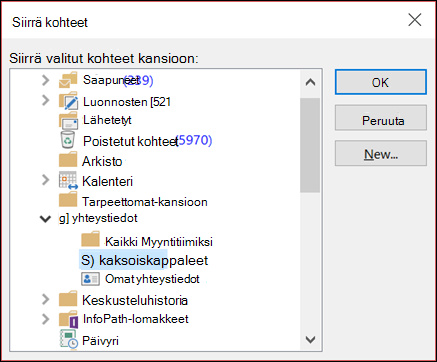
Task: Click the Päivyri journal icon
Action: (69, 339)
